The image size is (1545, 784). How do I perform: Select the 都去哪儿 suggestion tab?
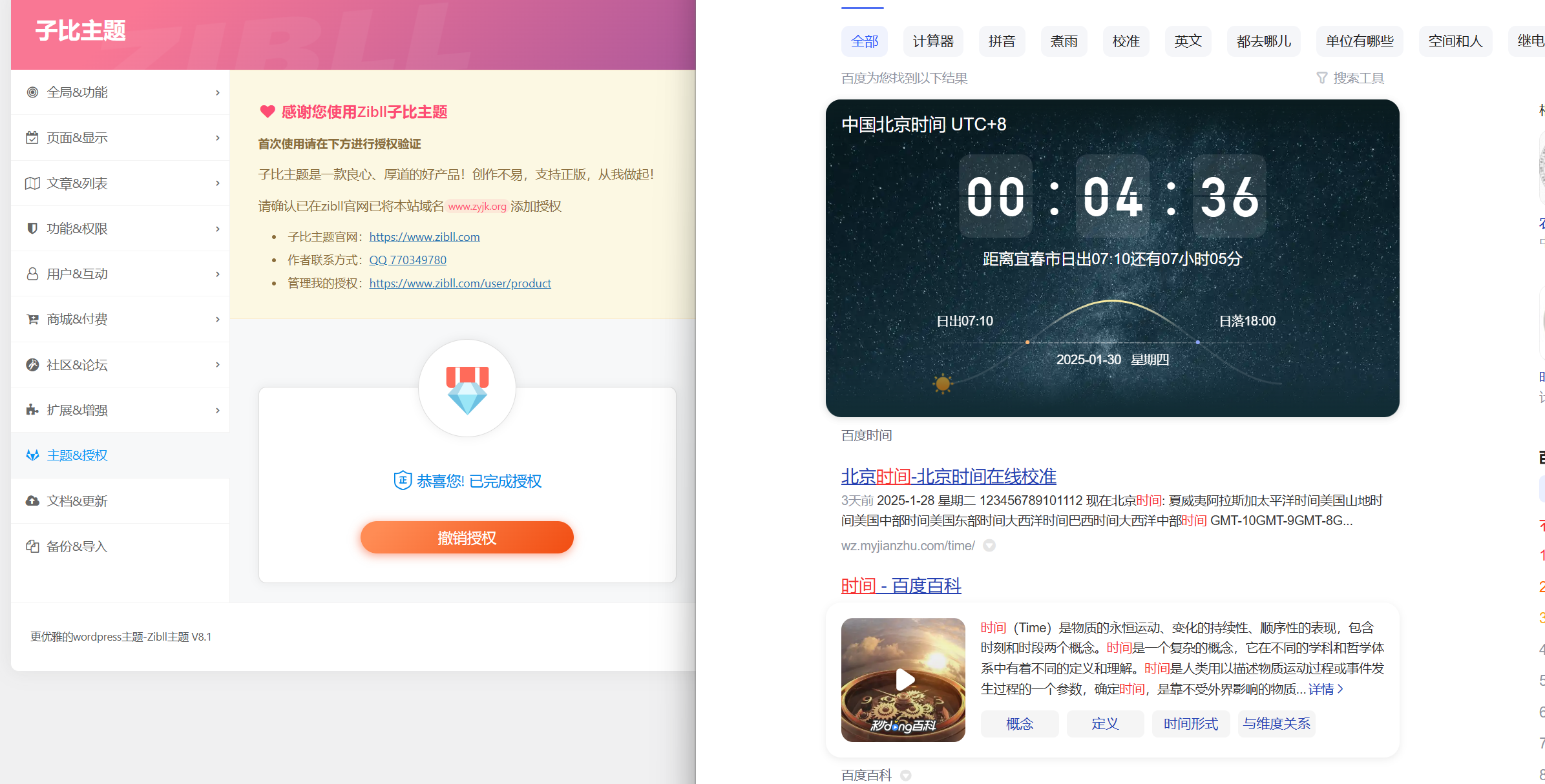[1264, 41]
